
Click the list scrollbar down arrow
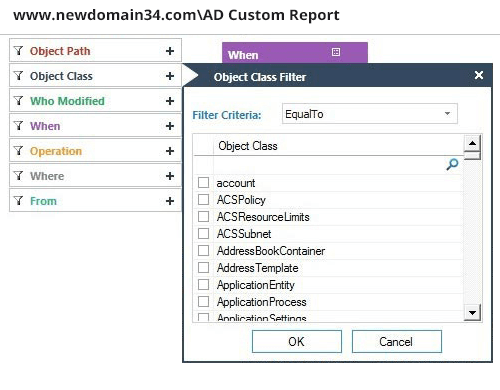[472, 313]
